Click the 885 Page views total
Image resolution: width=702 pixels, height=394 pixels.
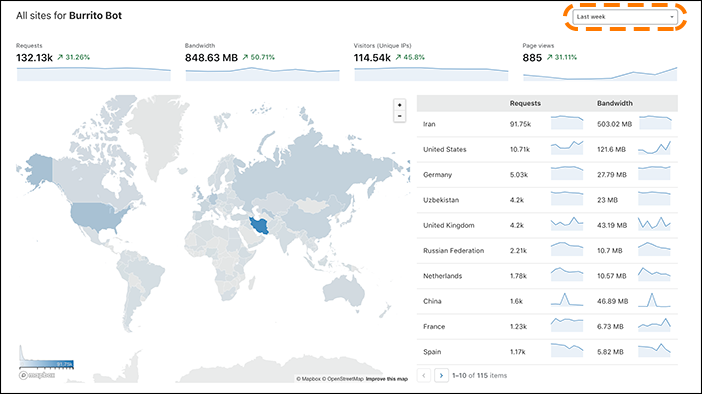click(532, 58)
